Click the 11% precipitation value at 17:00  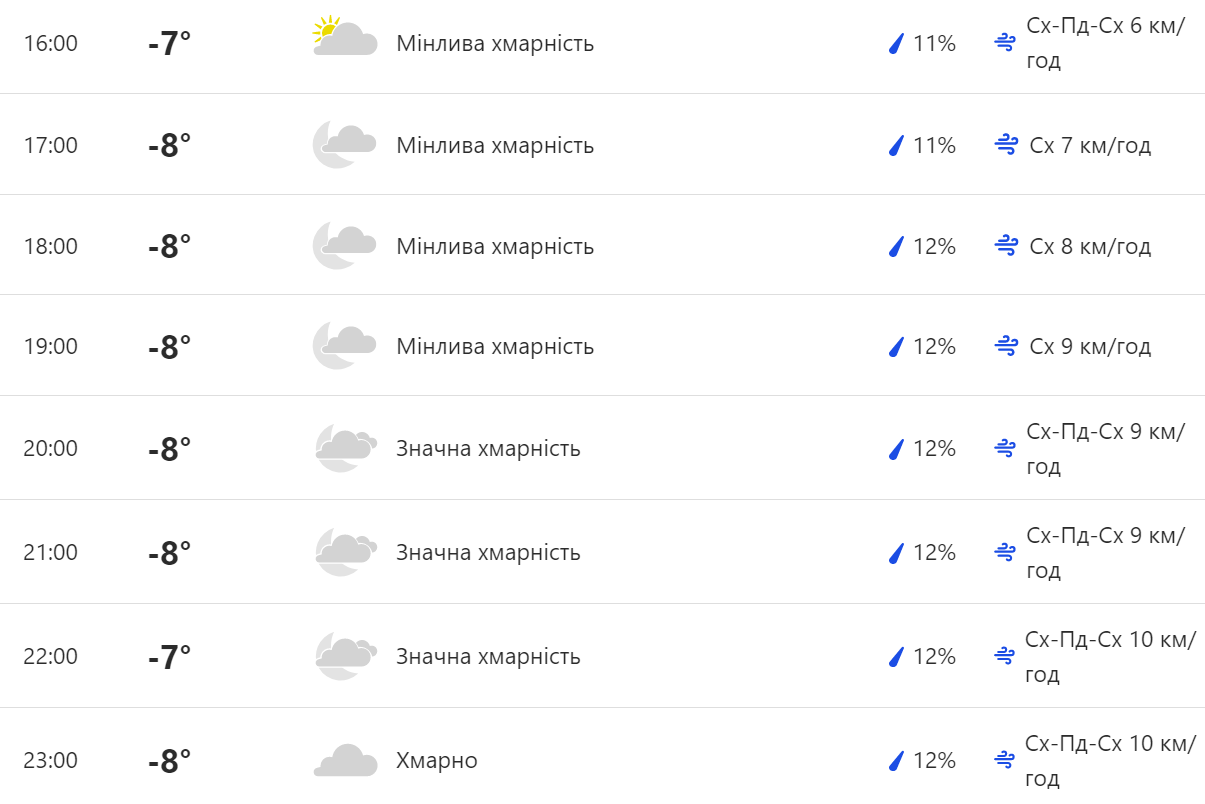[x=934, y=145]
